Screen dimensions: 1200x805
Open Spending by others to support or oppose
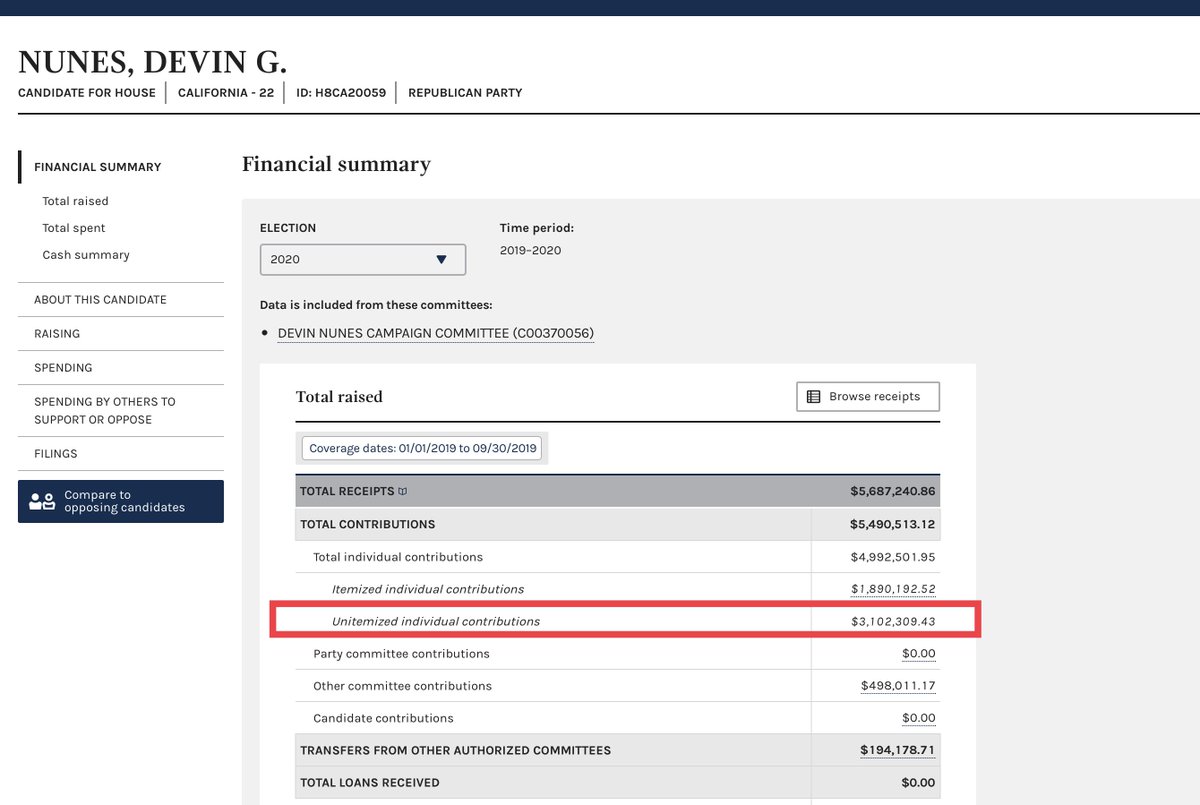point(105,410)
